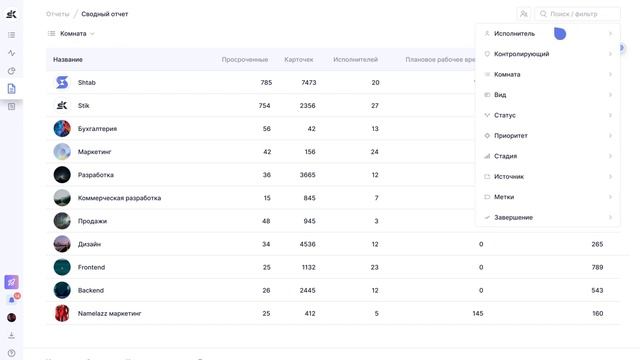Open Метки filter submenu
This screenshot has height=360, width=640.
point(548,197)
